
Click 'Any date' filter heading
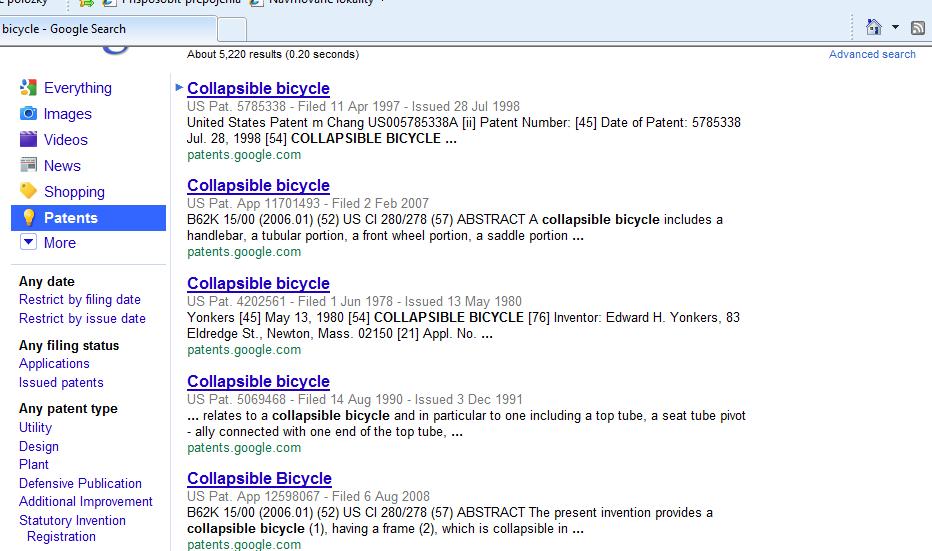[47, 282]
